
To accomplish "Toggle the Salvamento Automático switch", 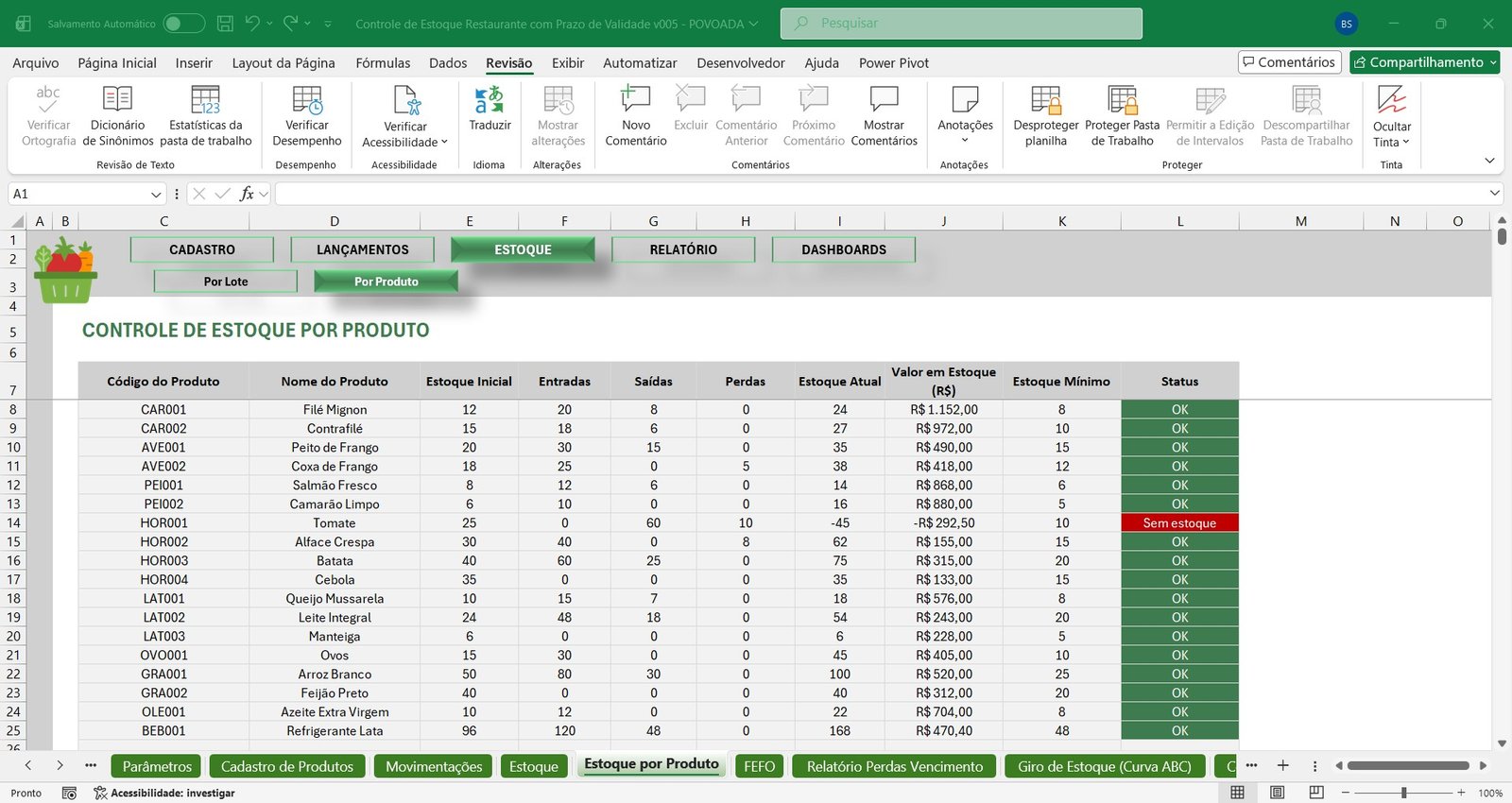I will click(183, 24).
